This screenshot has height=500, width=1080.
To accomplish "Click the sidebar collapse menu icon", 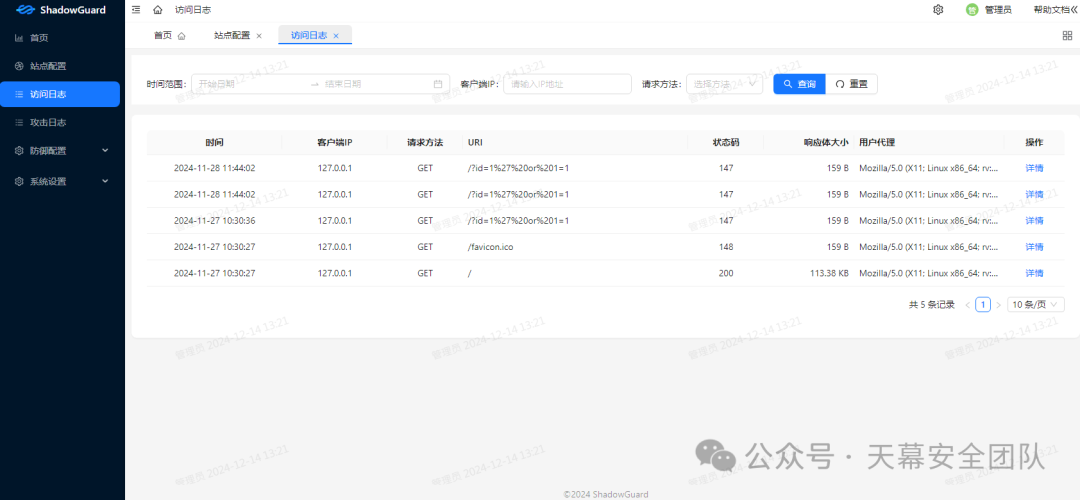I will (136, 10).
